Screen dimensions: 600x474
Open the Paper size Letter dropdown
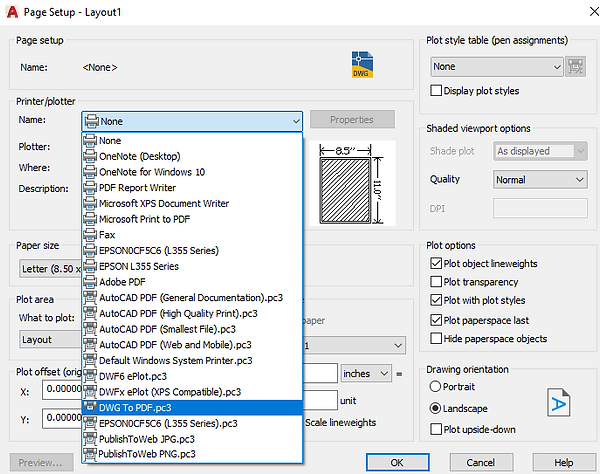pyautogui.click(x=50, y=269)
